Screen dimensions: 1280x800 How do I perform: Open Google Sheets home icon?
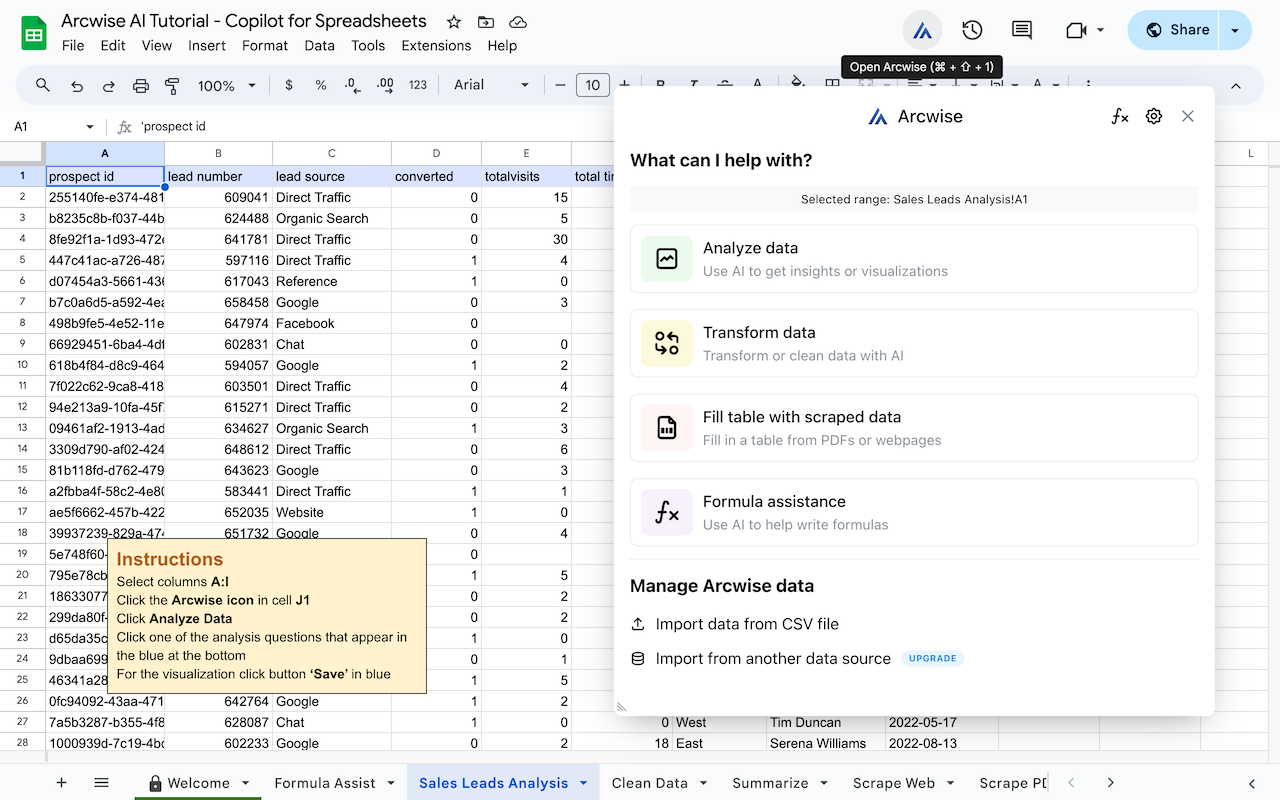pyautogui.click(x=34, y=33)
